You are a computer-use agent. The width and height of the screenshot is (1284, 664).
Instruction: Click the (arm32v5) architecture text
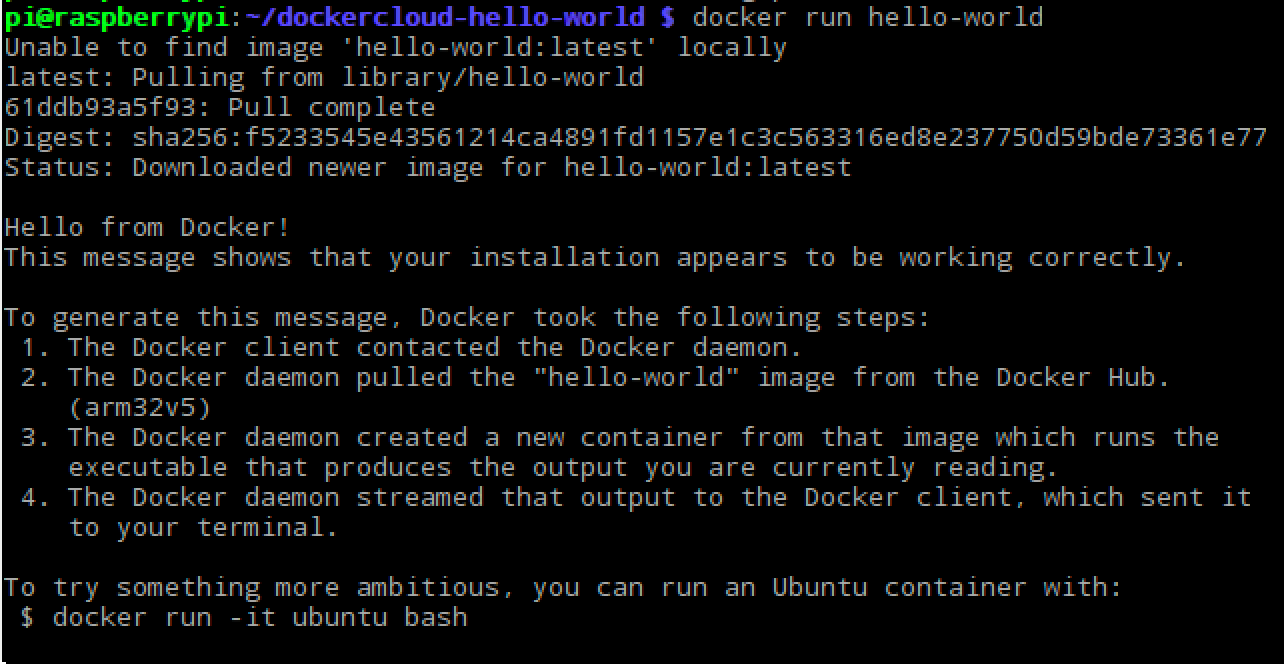coord(139,408)
